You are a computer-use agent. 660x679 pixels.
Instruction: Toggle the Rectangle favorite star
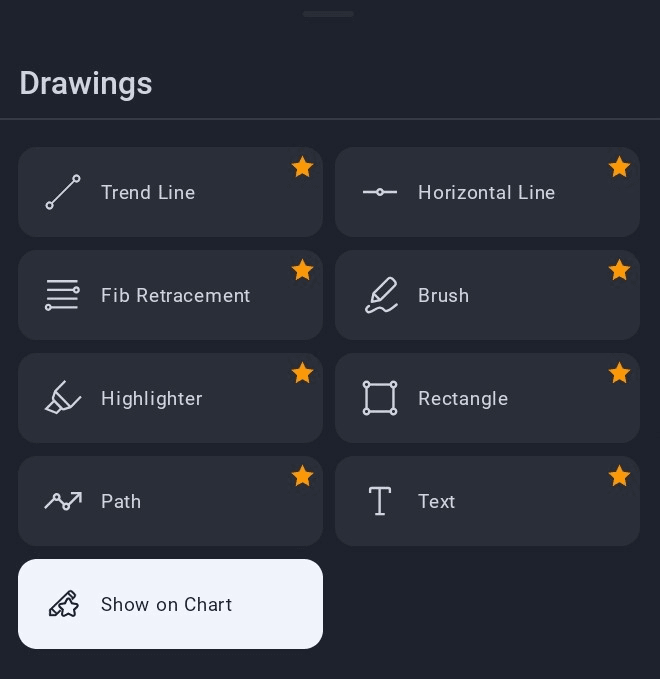619,373
